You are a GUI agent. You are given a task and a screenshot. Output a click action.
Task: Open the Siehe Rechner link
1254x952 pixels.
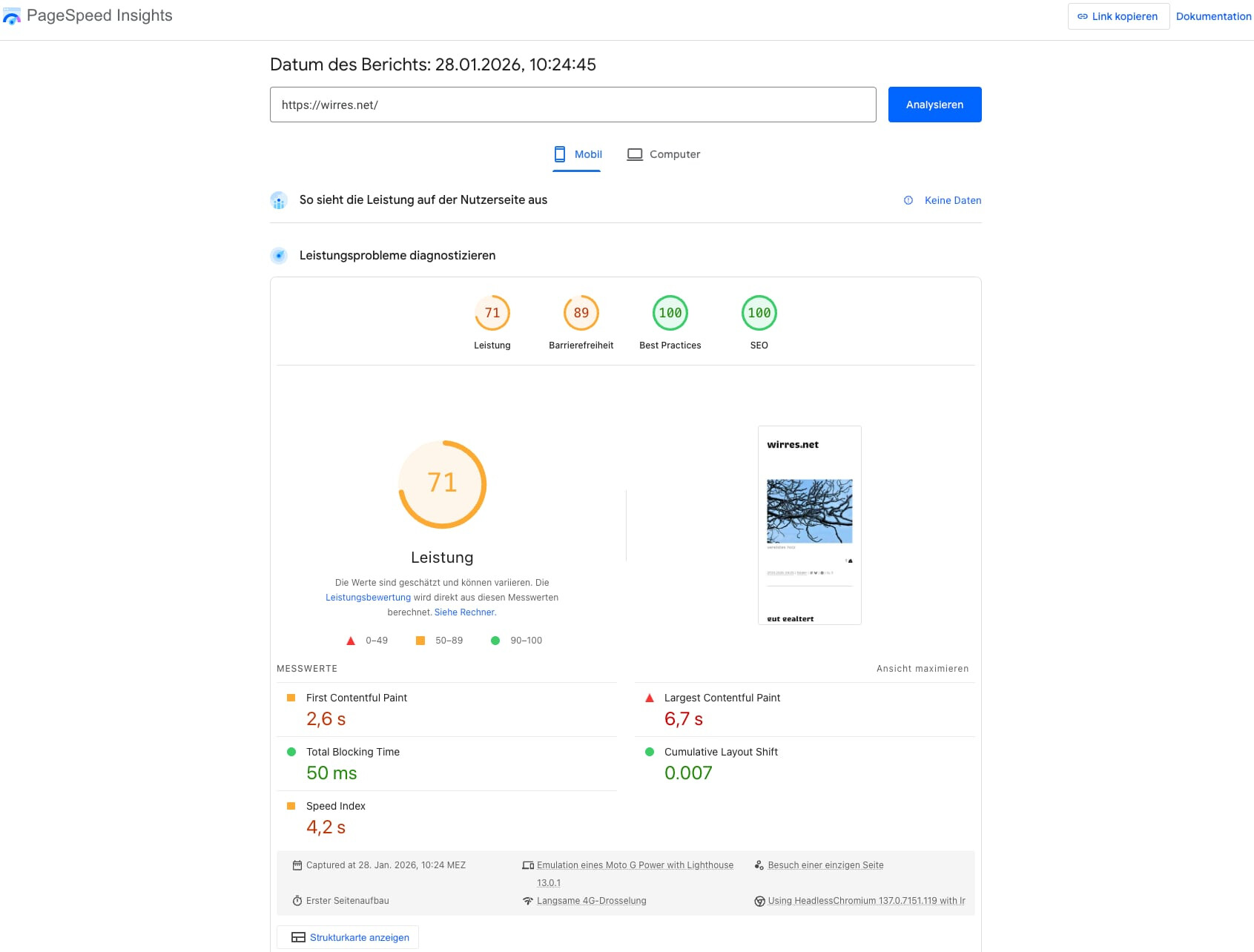pos(465,612)
